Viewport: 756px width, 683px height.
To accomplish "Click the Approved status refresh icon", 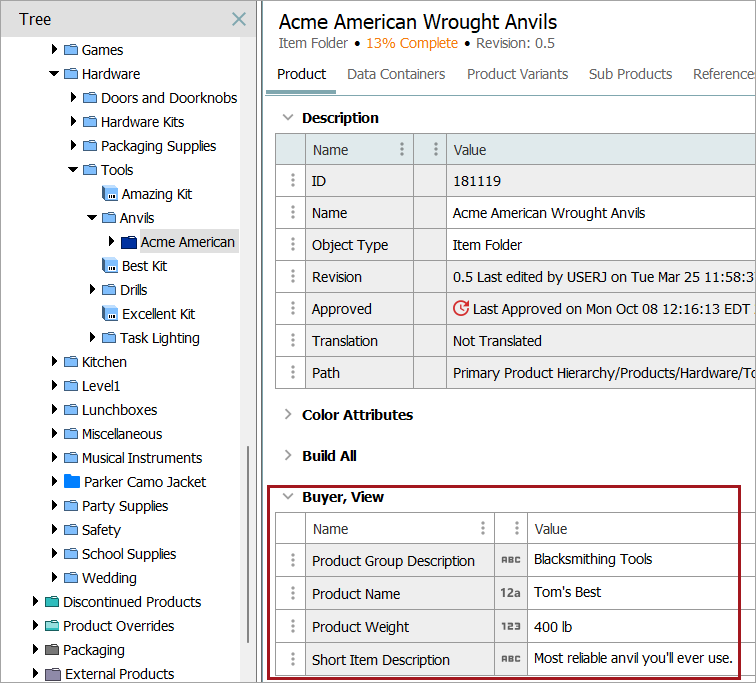I will [461, 309].
